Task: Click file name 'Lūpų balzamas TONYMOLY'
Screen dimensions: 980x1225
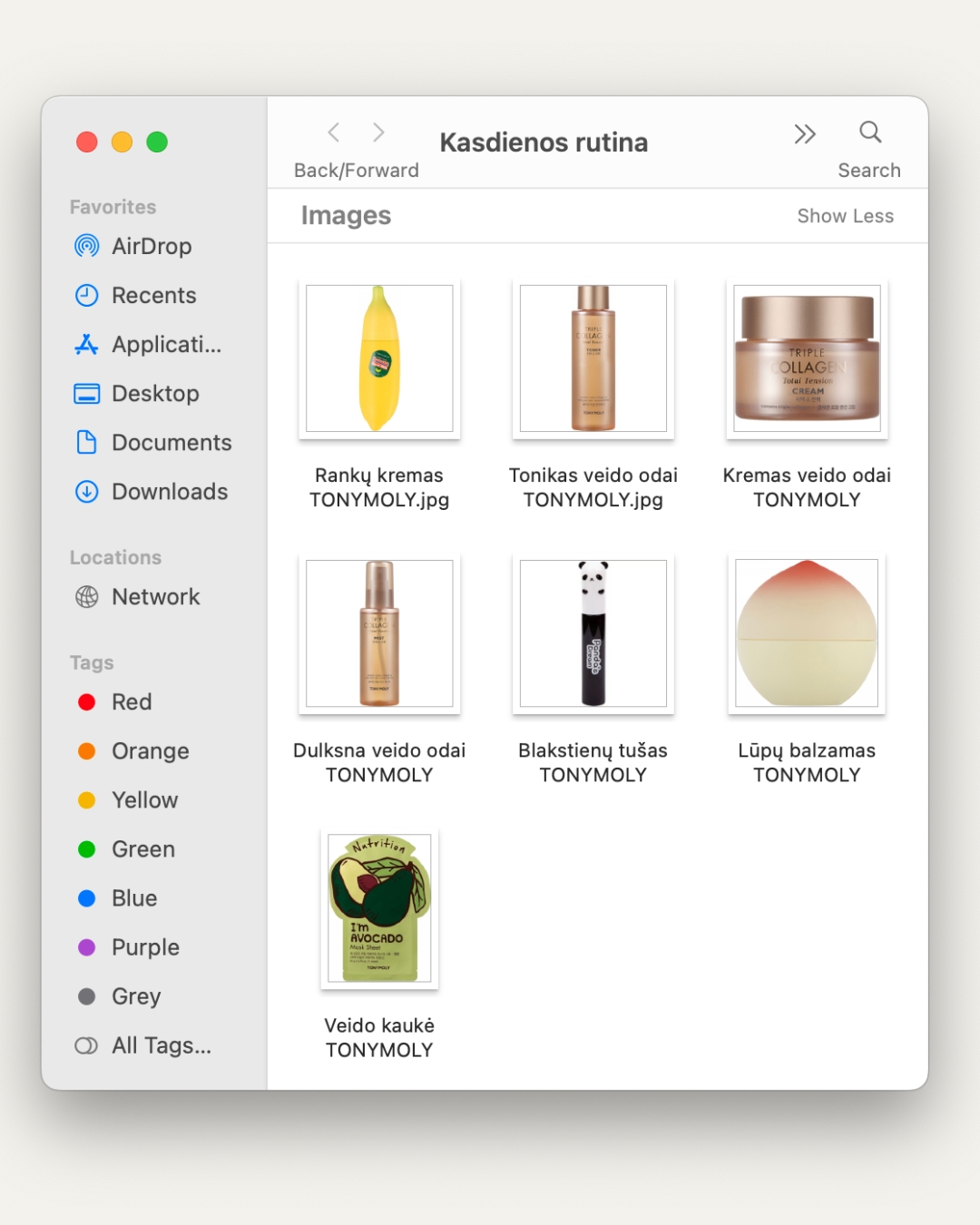Action: pyautogui.click(x=807, y=762)
